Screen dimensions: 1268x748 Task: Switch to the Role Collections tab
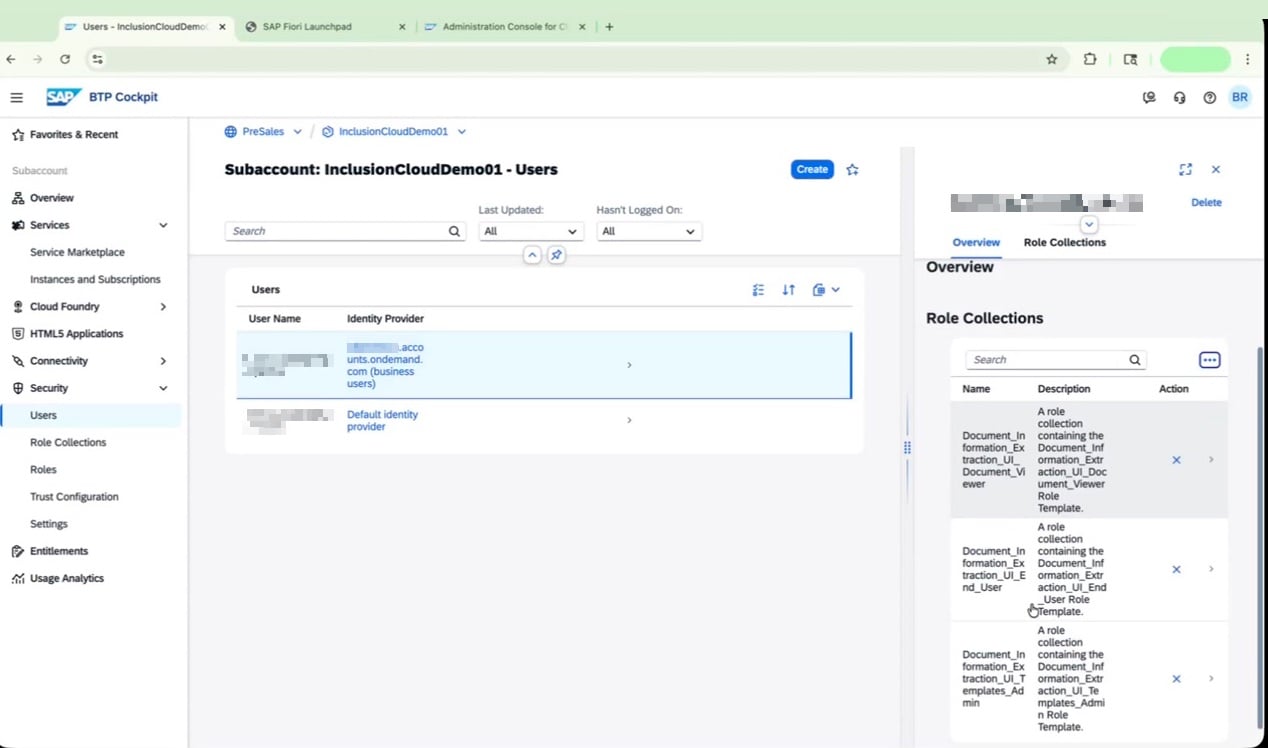pyautogui.click(x=1065, y=243)
